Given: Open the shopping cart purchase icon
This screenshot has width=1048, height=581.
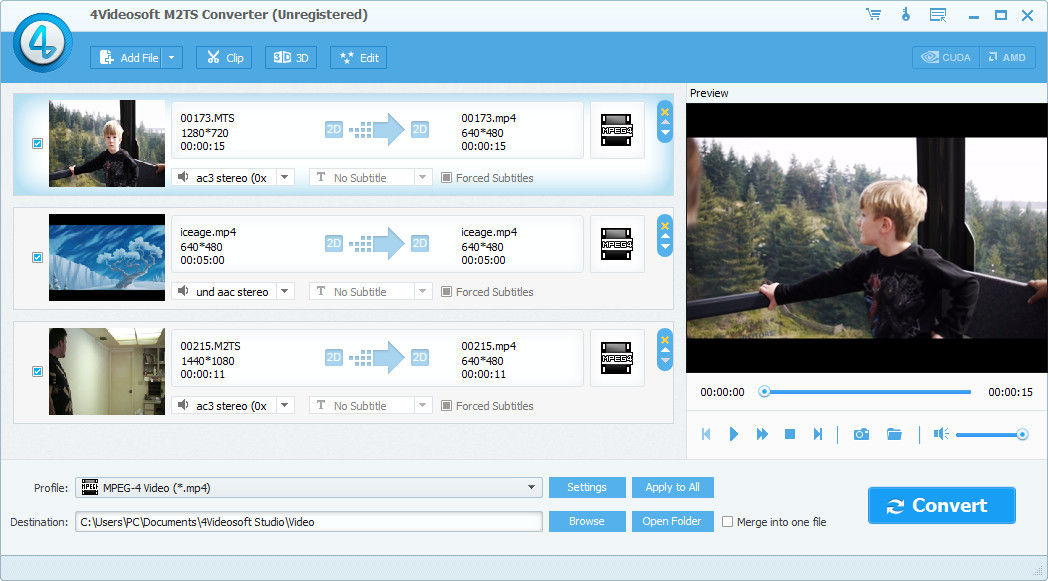Looking at the screenshot, I should (873, 15).
